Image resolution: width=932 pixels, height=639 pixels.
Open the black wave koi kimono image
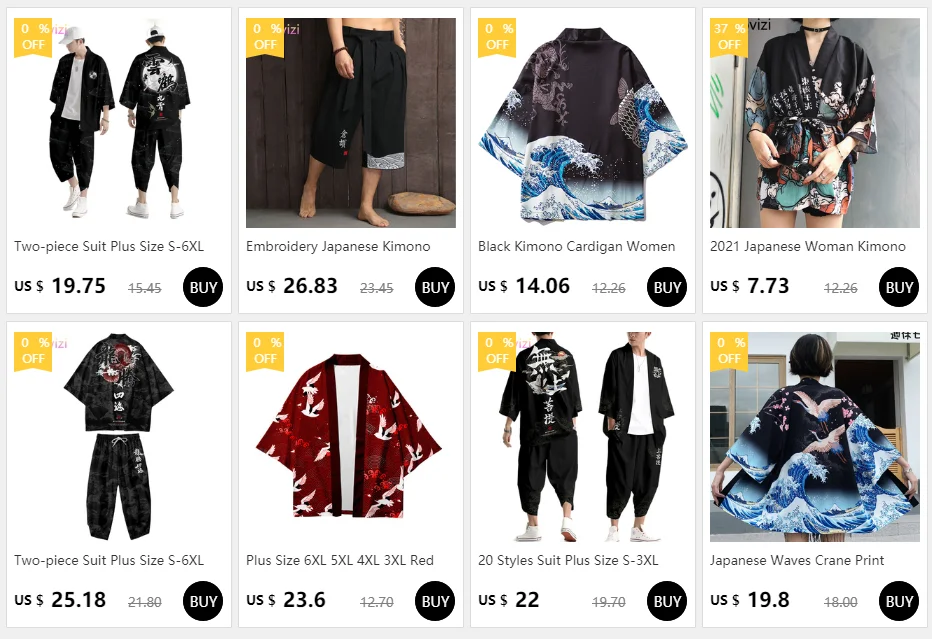click(x=582, y=122)
